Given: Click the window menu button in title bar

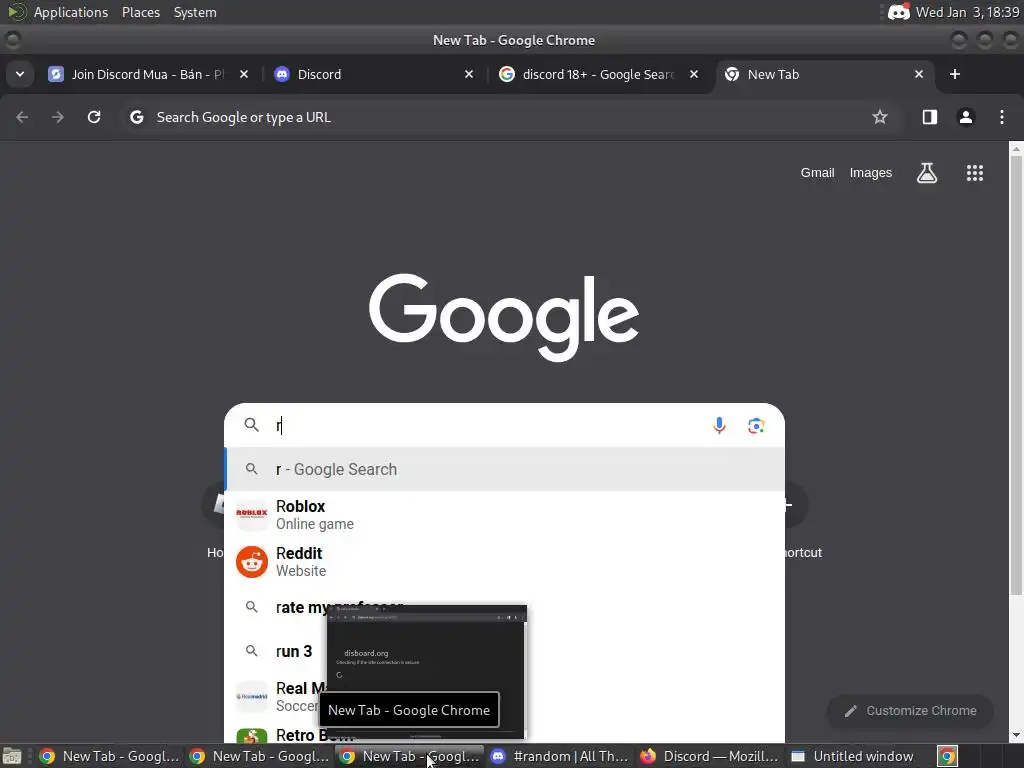Looking at the screenshot, I should 12,40.
